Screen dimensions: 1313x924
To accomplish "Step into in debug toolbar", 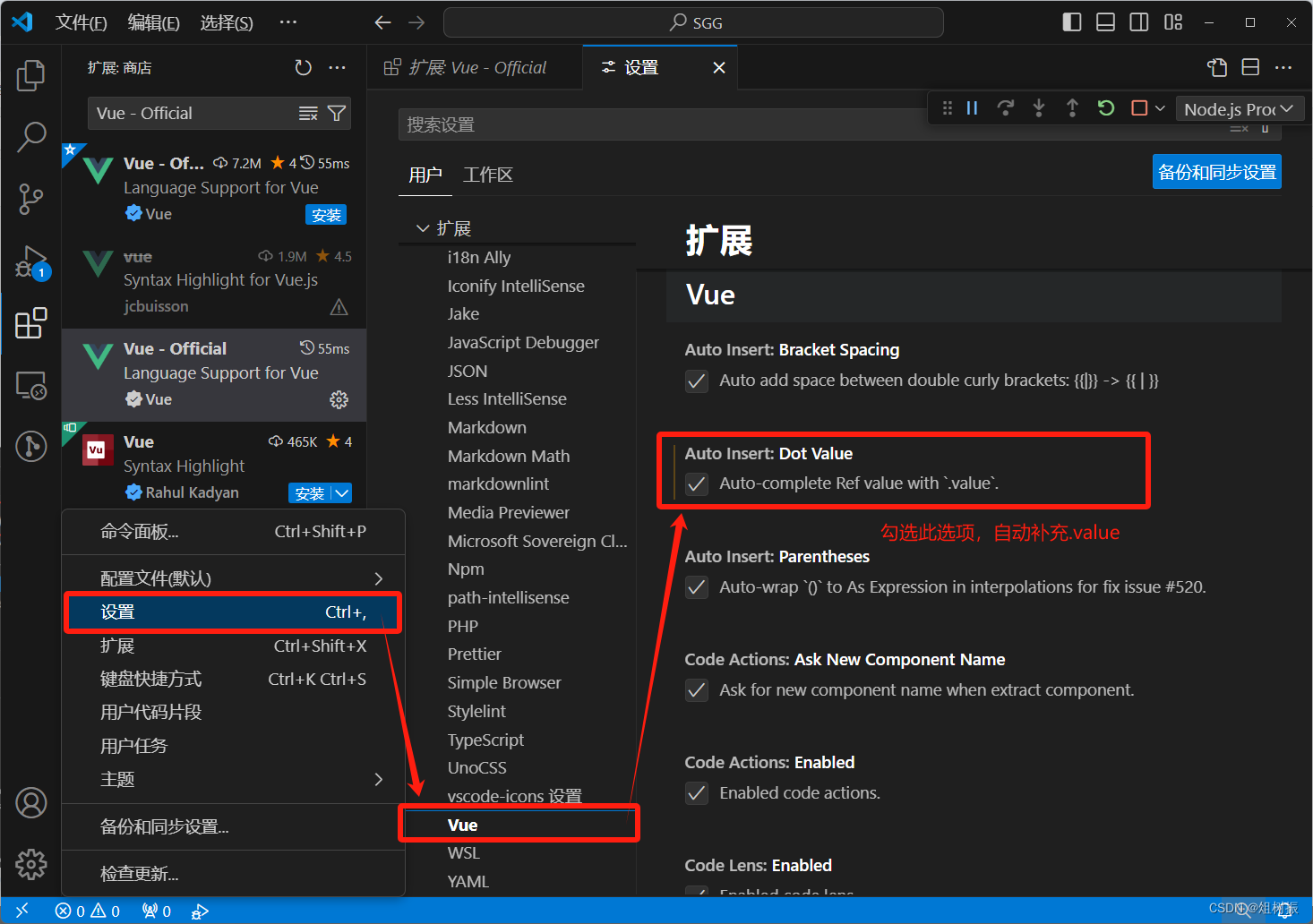I will [x=1039, y=108].
